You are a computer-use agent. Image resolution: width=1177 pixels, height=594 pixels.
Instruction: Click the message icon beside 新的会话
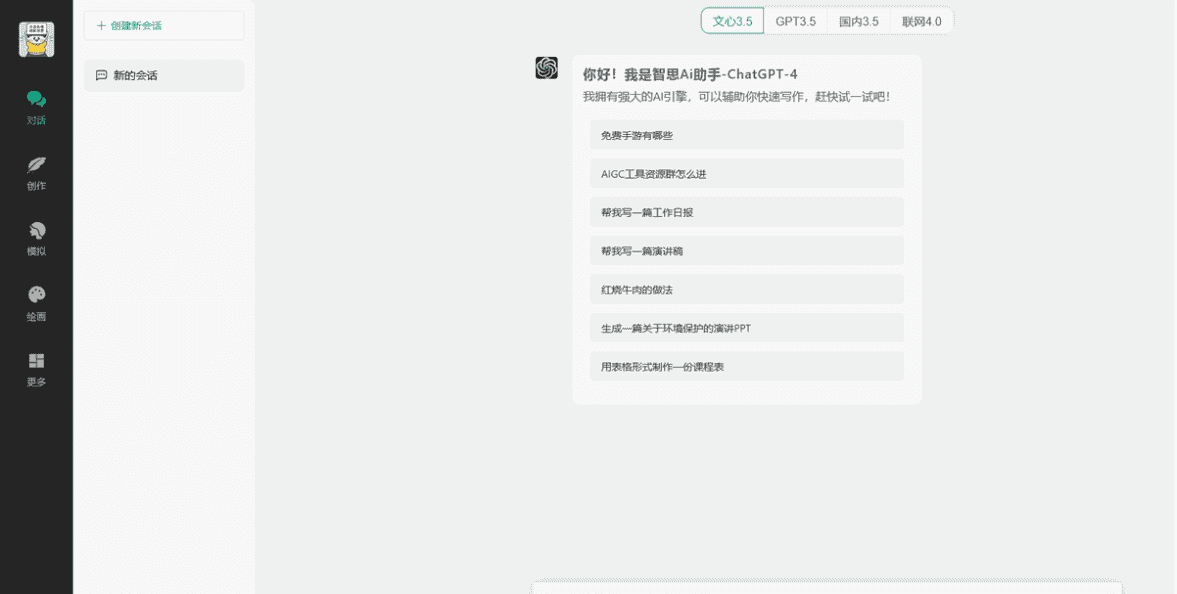101,75
